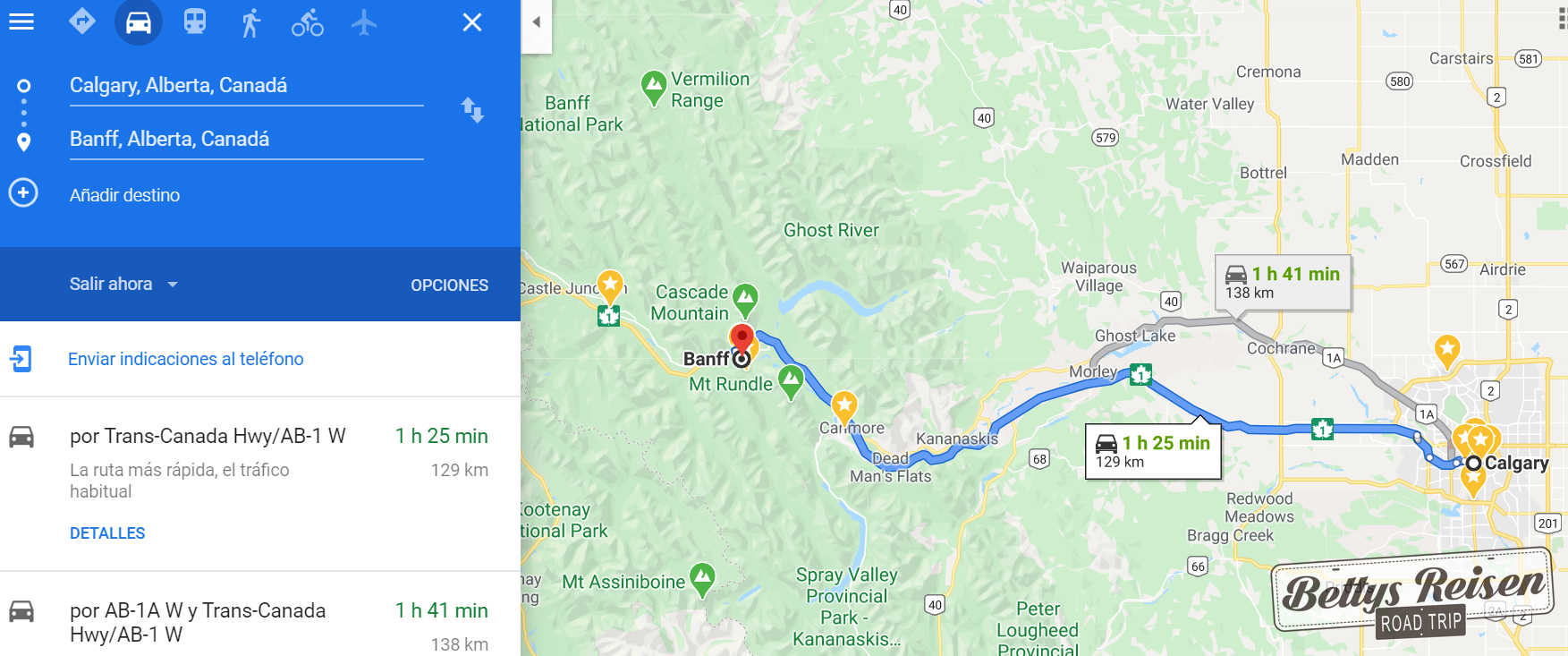Choose cycling directions mode

(x=308, y=22)
